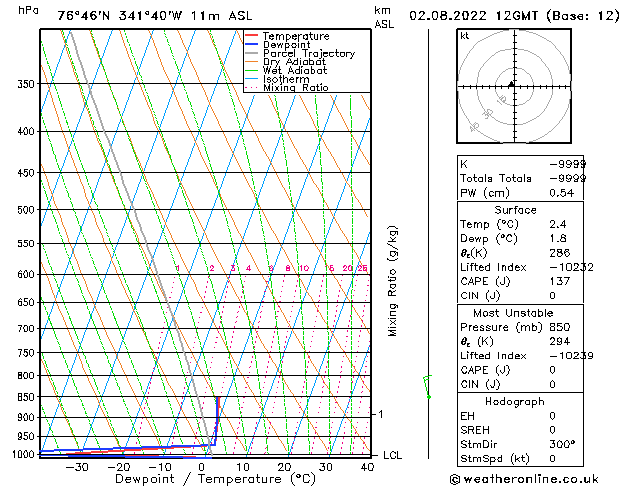Click the blue Dewpoint legend line

click(x=252, y=44)
